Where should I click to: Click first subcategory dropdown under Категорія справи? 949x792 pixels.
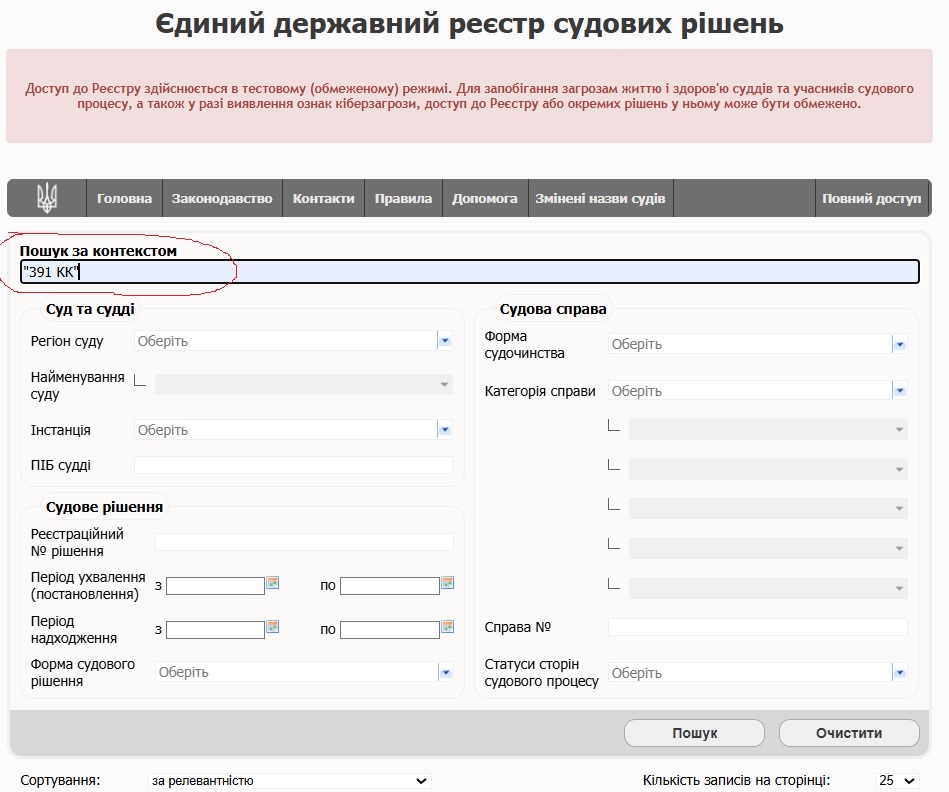pyautogui.click(x=768, y=430)
